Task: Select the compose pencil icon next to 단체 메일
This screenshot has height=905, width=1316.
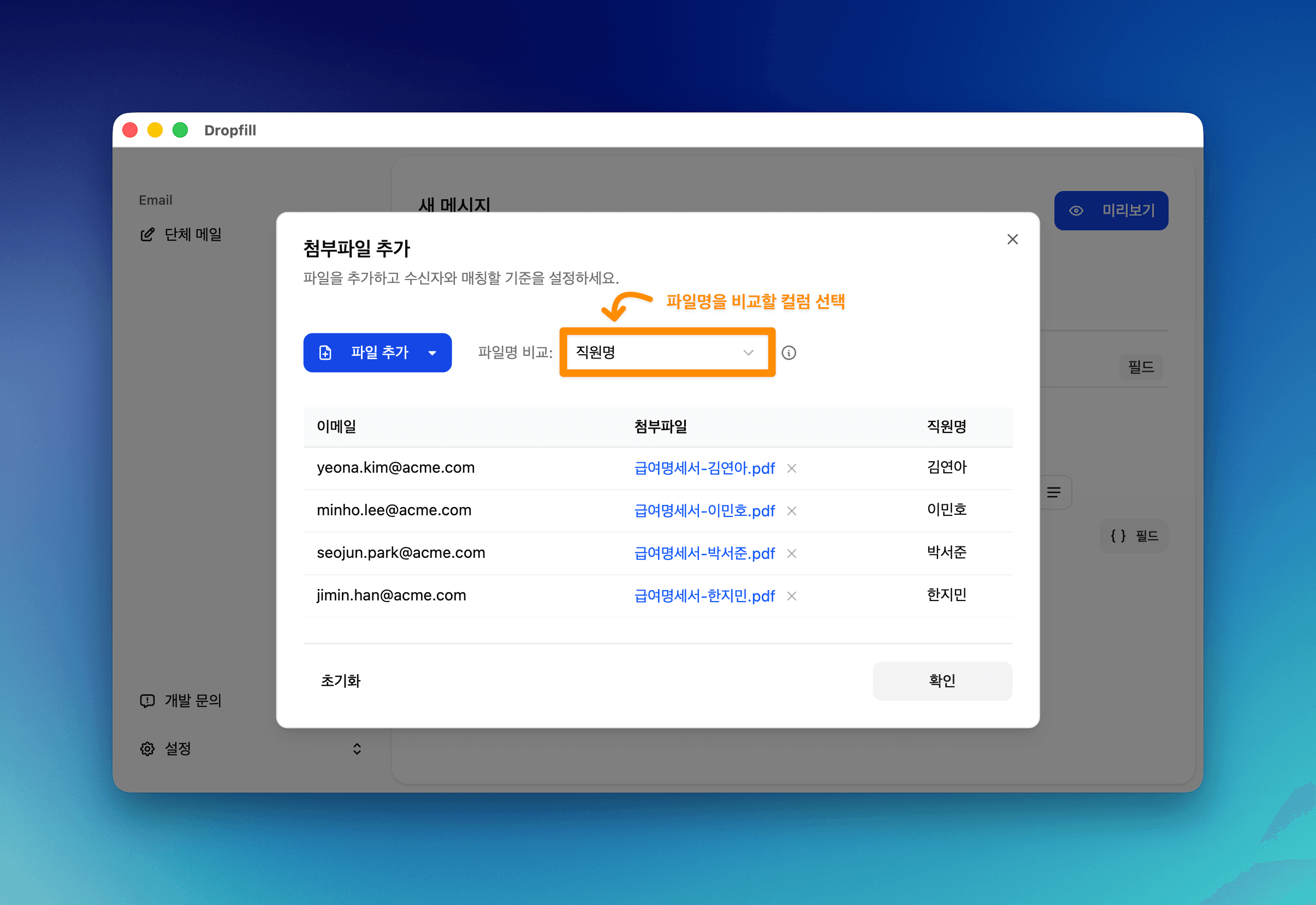Action: click(147, 234)
